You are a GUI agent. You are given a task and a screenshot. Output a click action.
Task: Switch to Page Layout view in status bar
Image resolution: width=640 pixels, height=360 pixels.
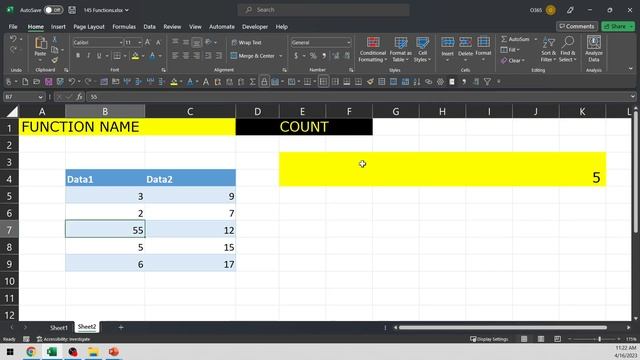[541, 339]
